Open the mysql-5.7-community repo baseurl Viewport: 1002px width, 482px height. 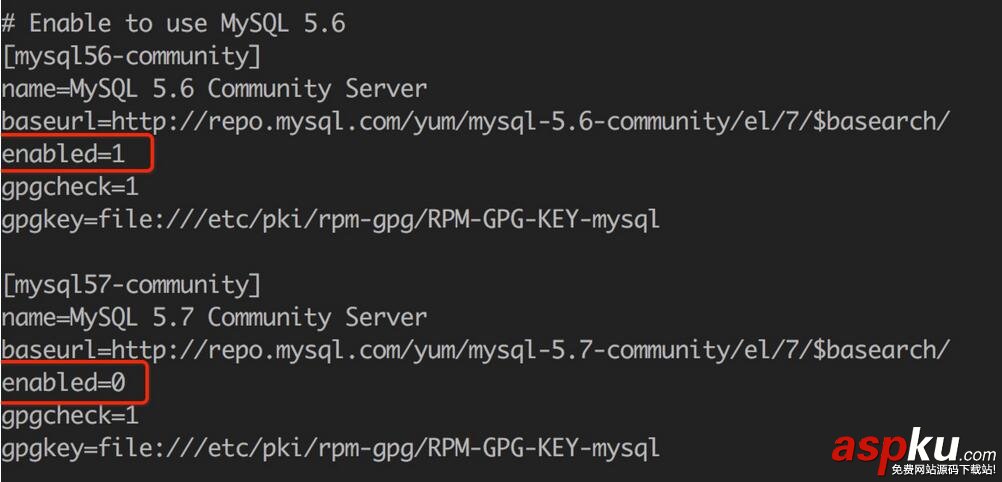(x=475, y=350)
